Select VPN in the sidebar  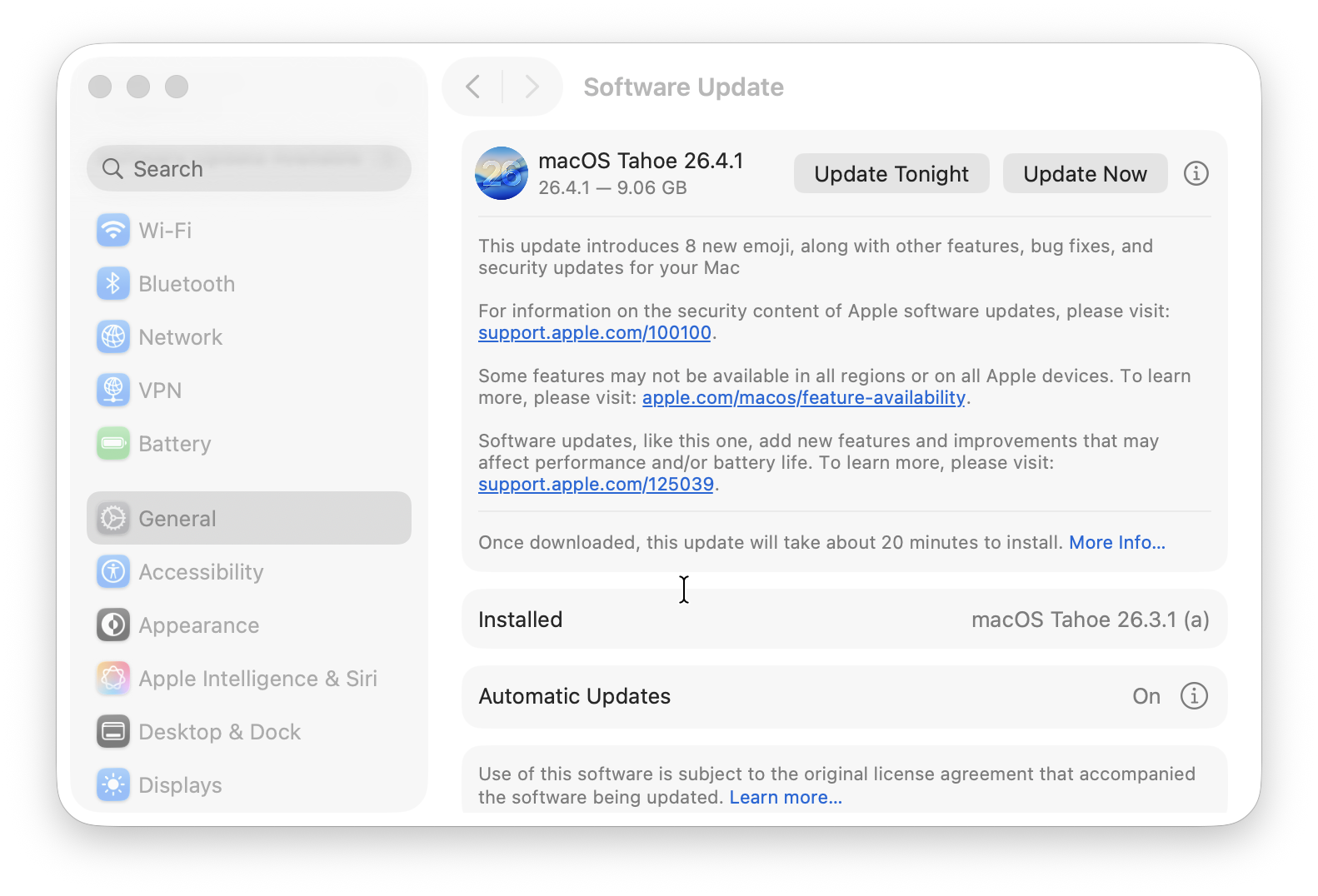point(249,391)
